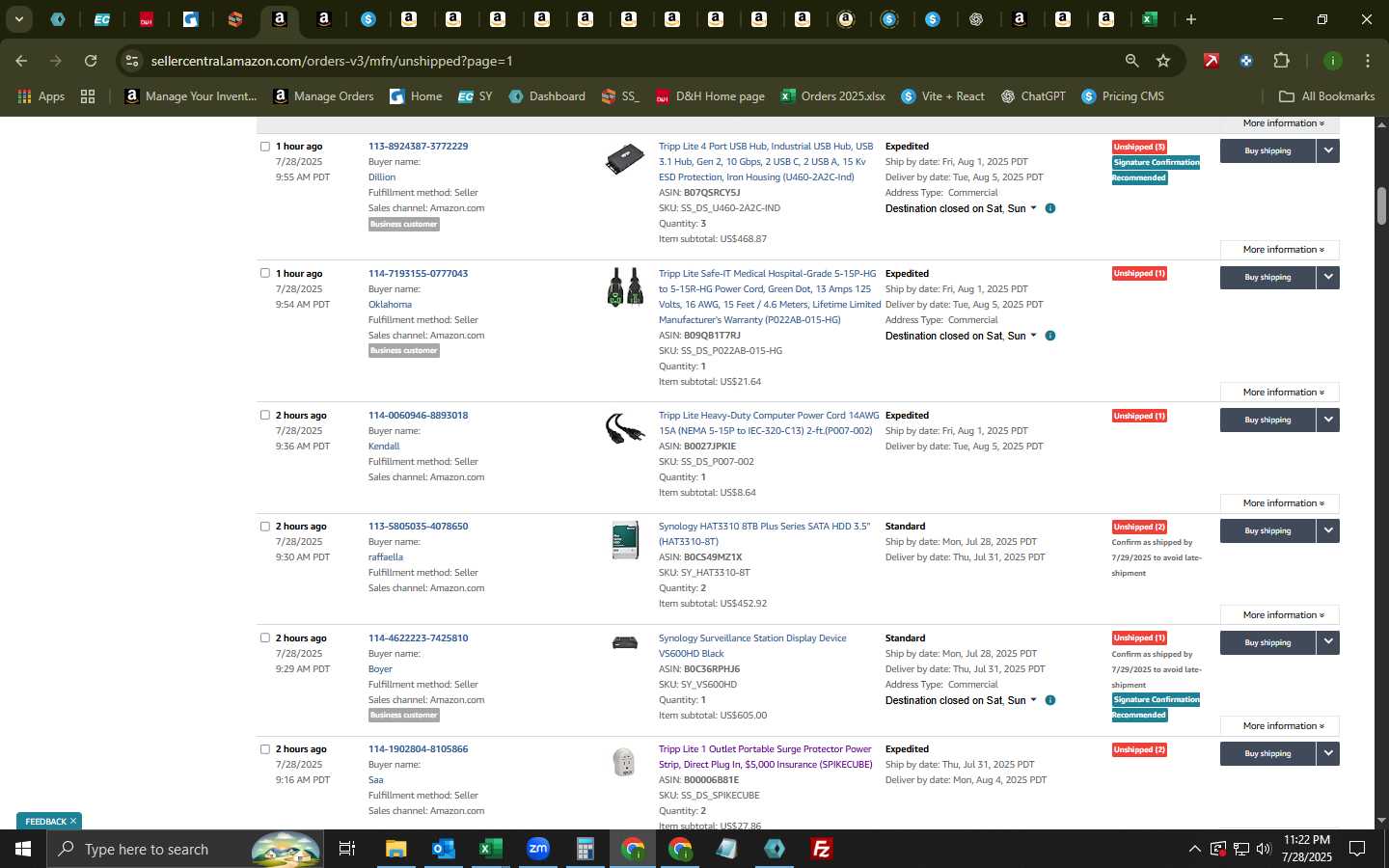Select checkbox for order 114-0060946-8893018
Screen dimensions: 1389x868
coord(265,415)
